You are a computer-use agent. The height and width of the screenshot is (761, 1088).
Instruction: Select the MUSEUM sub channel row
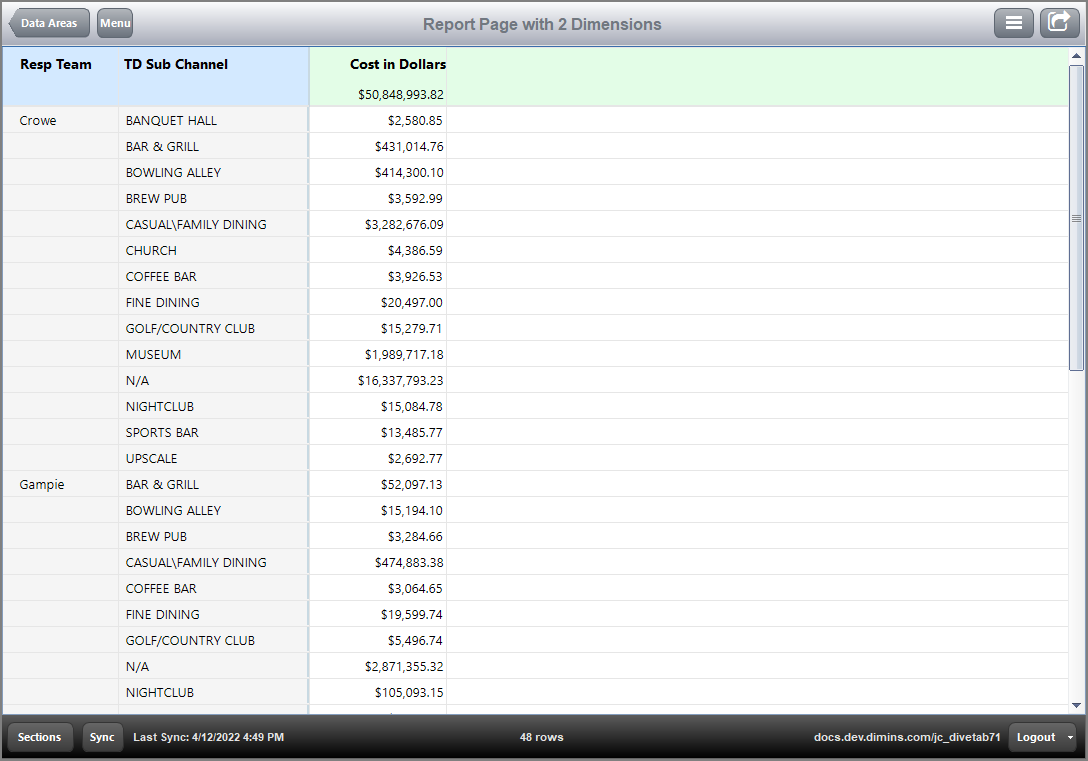[x=535, y=354]
